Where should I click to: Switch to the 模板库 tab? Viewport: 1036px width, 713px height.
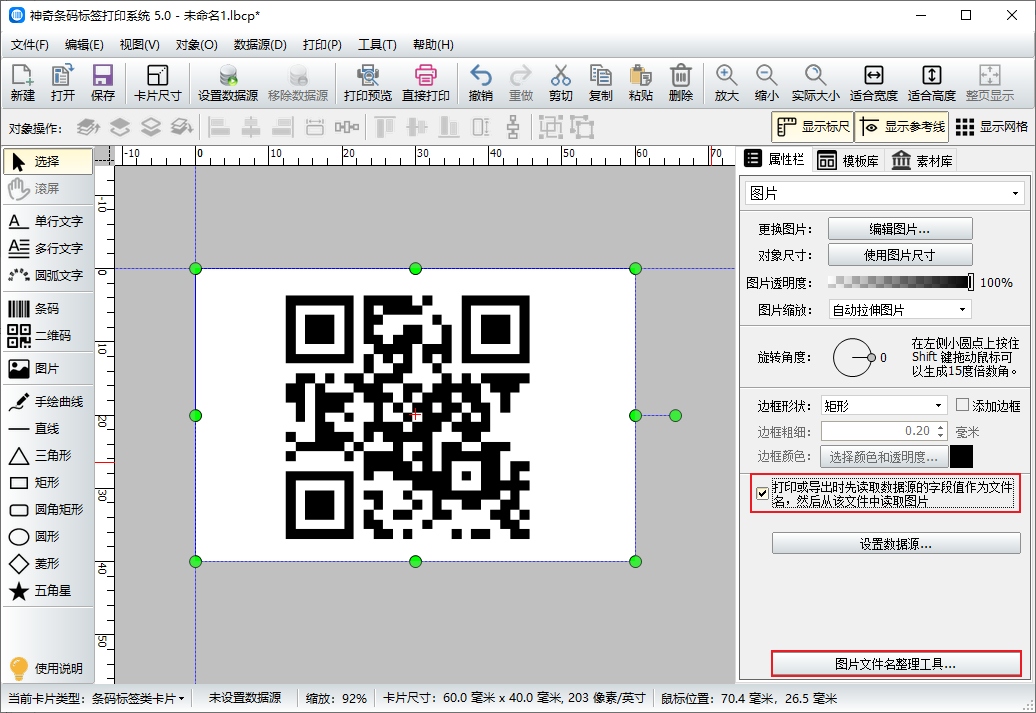(848, 161)
